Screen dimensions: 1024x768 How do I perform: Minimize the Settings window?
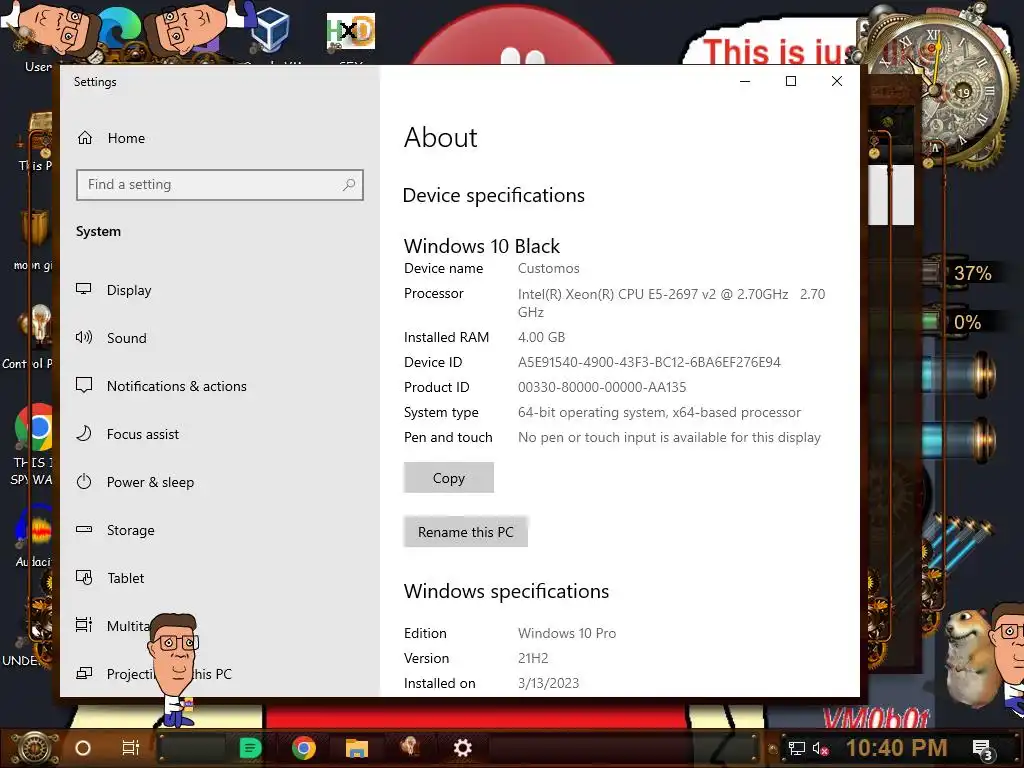click(x=745, y=81)
